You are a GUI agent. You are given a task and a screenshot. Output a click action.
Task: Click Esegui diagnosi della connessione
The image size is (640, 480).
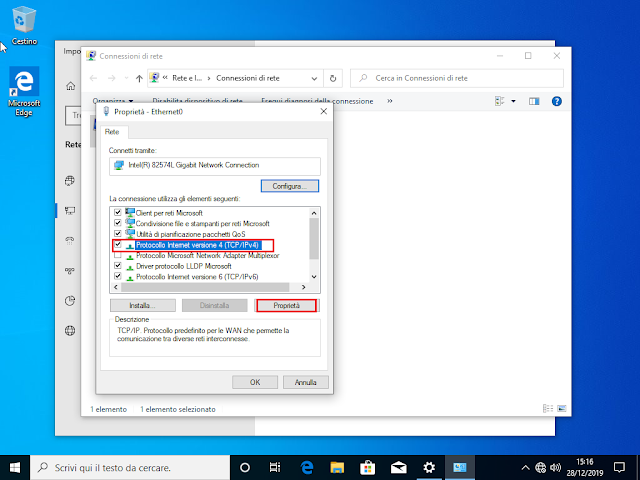317,101
